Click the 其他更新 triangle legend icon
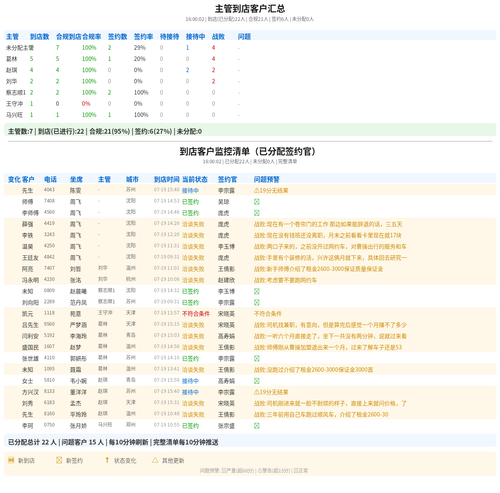 click(x=155, y=460)
